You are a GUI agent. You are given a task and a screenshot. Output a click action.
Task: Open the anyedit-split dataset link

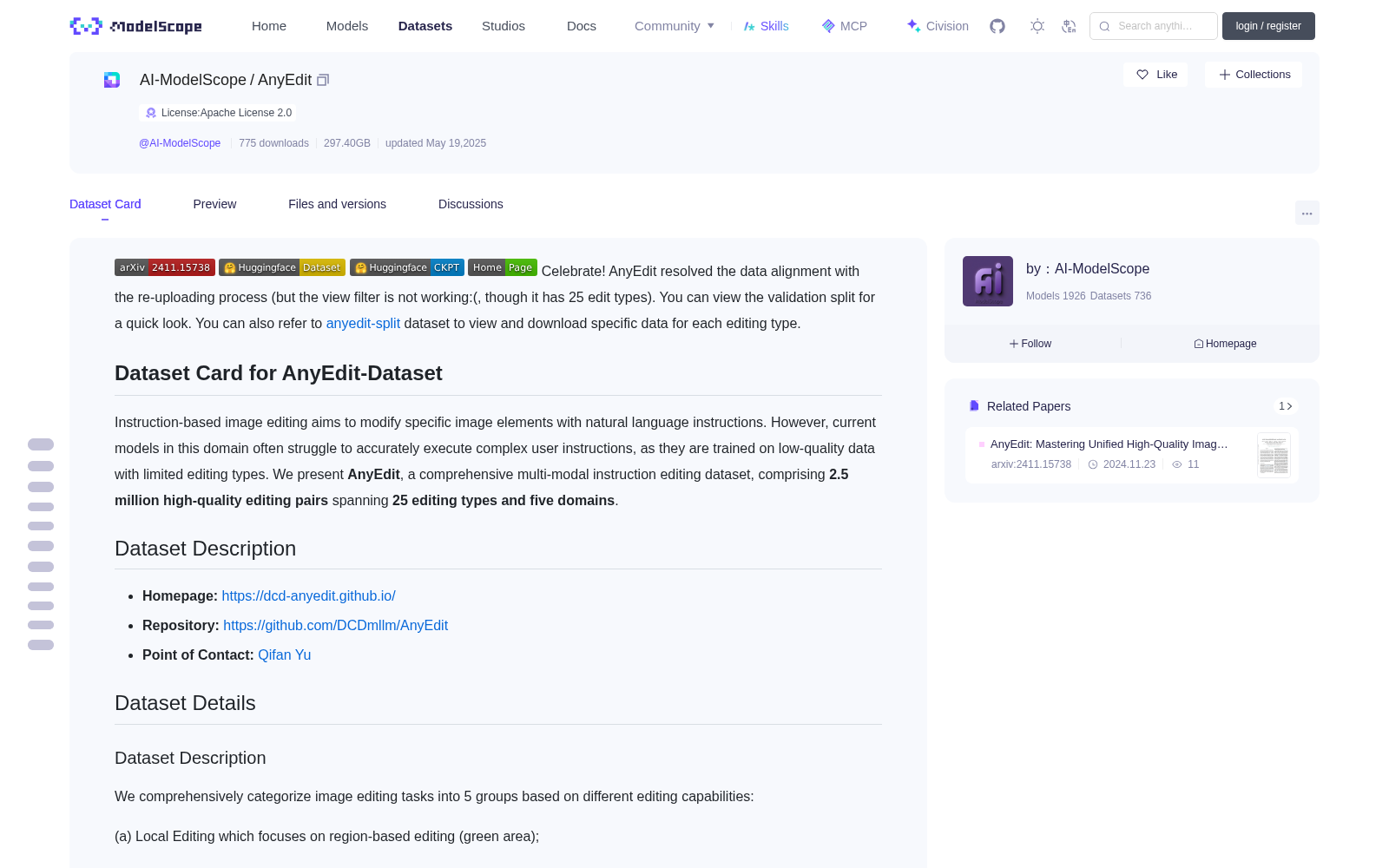(x=363, y=323)
